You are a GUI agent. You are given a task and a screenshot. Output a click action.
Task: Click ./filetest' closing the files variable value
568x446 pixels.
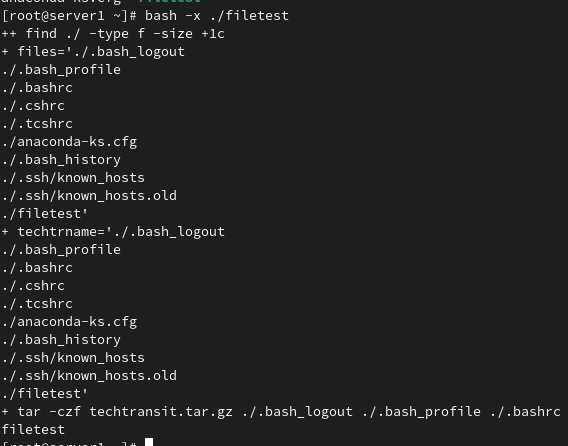pyautogui.click(x=45, y=214)
